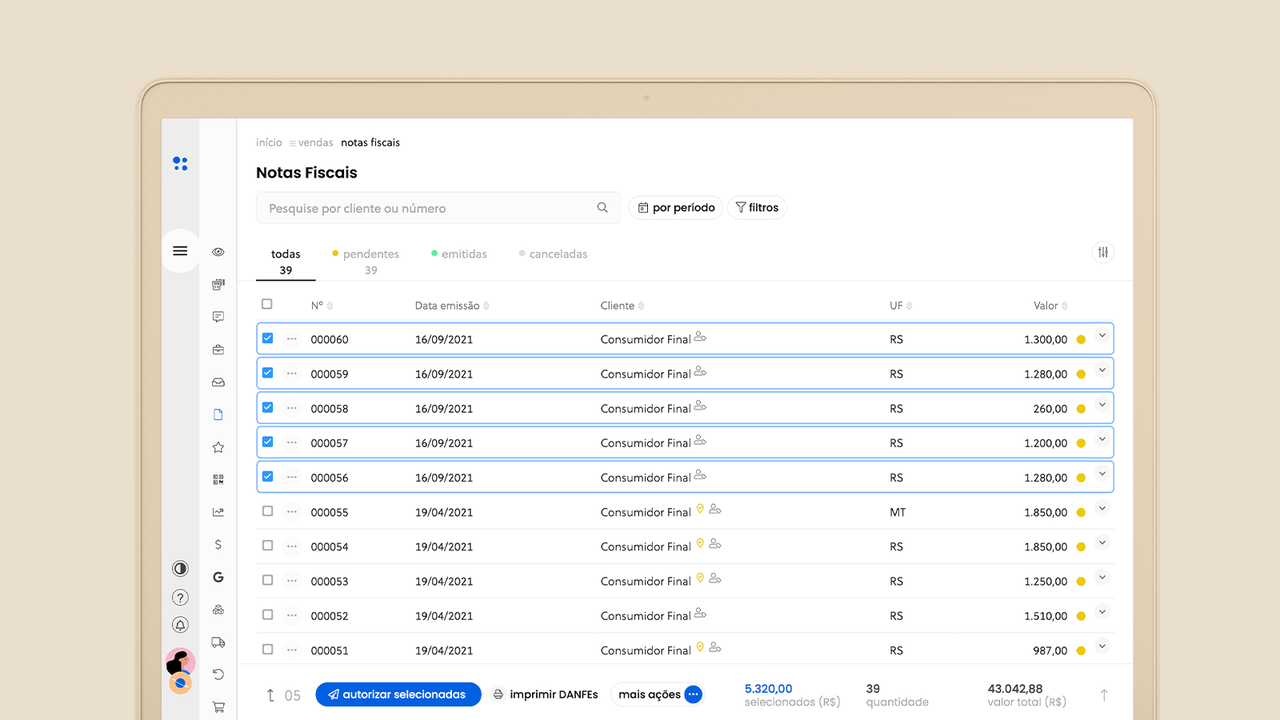
Task: Uncheck the checkbox for note 000058
Action: click(267, 407)
